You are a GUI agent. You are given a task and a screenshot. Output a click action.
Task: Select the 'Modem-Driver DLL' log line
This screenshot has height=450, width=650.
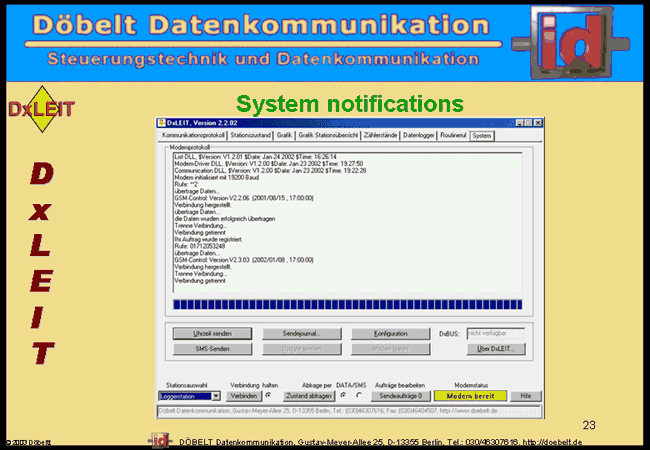coord(269,164)
